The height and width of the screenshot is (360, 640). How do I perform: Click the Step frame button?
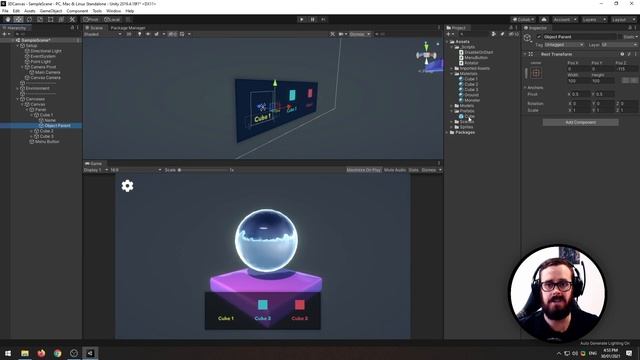pyautogui.click(x=323, y=19)
